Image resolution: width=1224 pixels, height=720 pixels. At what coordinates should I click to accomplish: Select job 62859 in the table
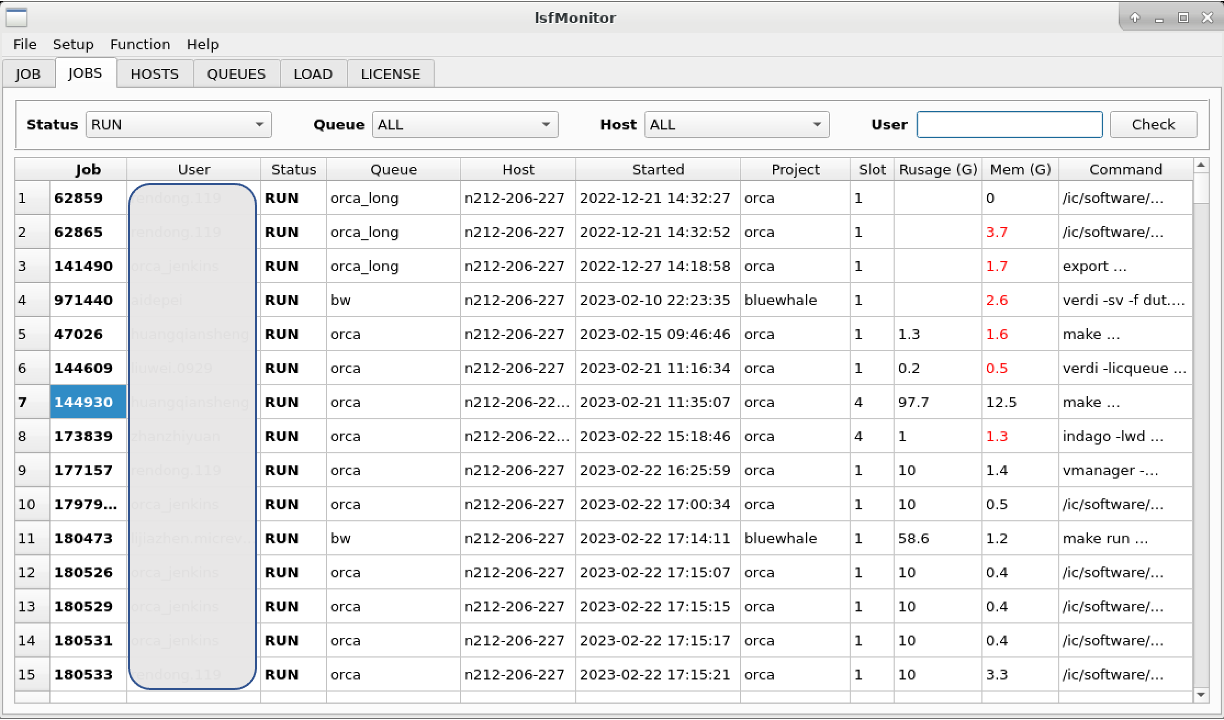point(88,198)
